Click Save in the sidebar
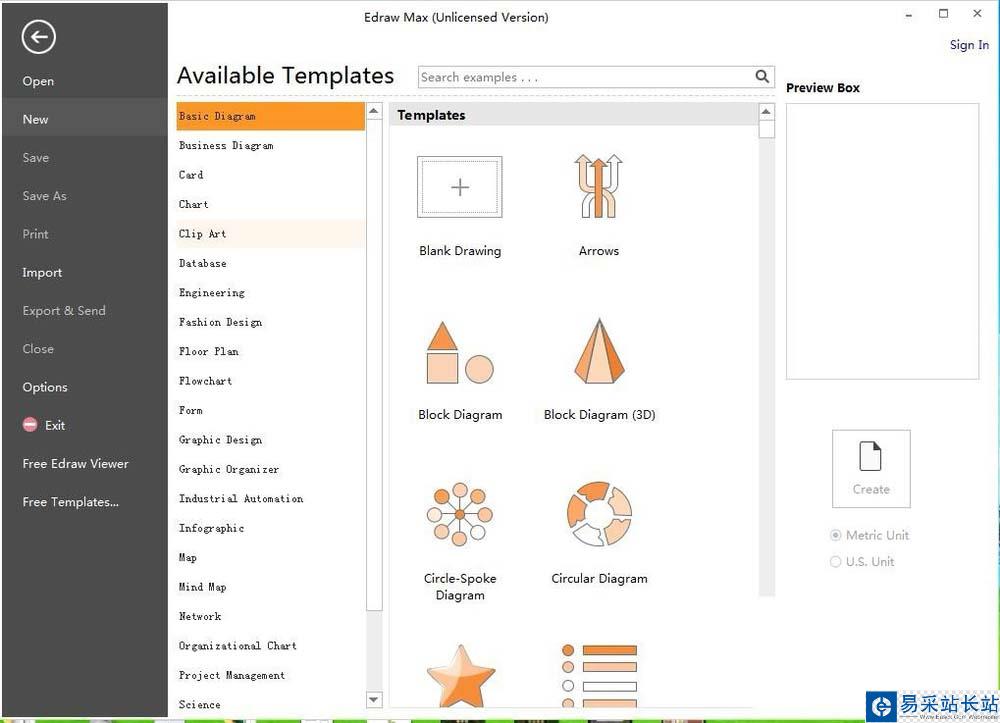1000x723 pixels. (x=36, y=157)
